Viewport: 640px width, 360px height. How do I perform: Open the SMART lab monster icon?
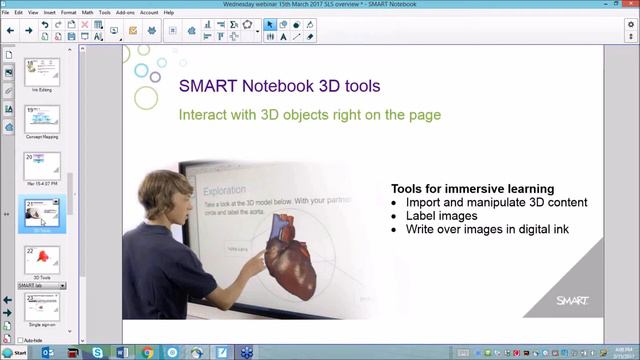[151, 31]
